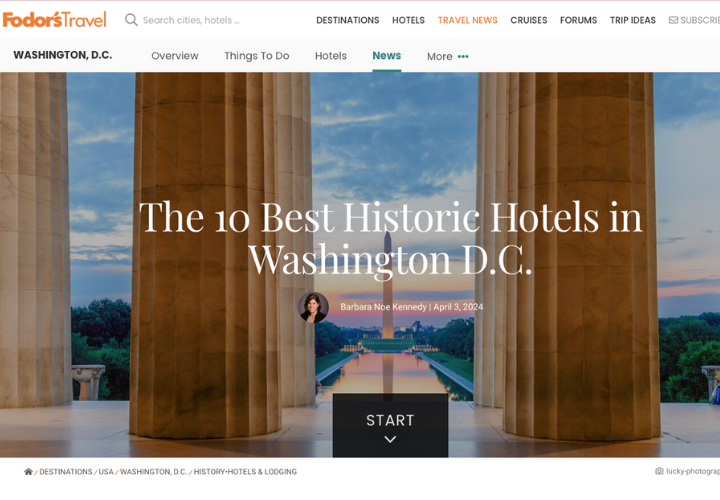The image size is (720, 500).
Task: Click author Barbara Noe Kennedy's portrait
Action: 313,307
